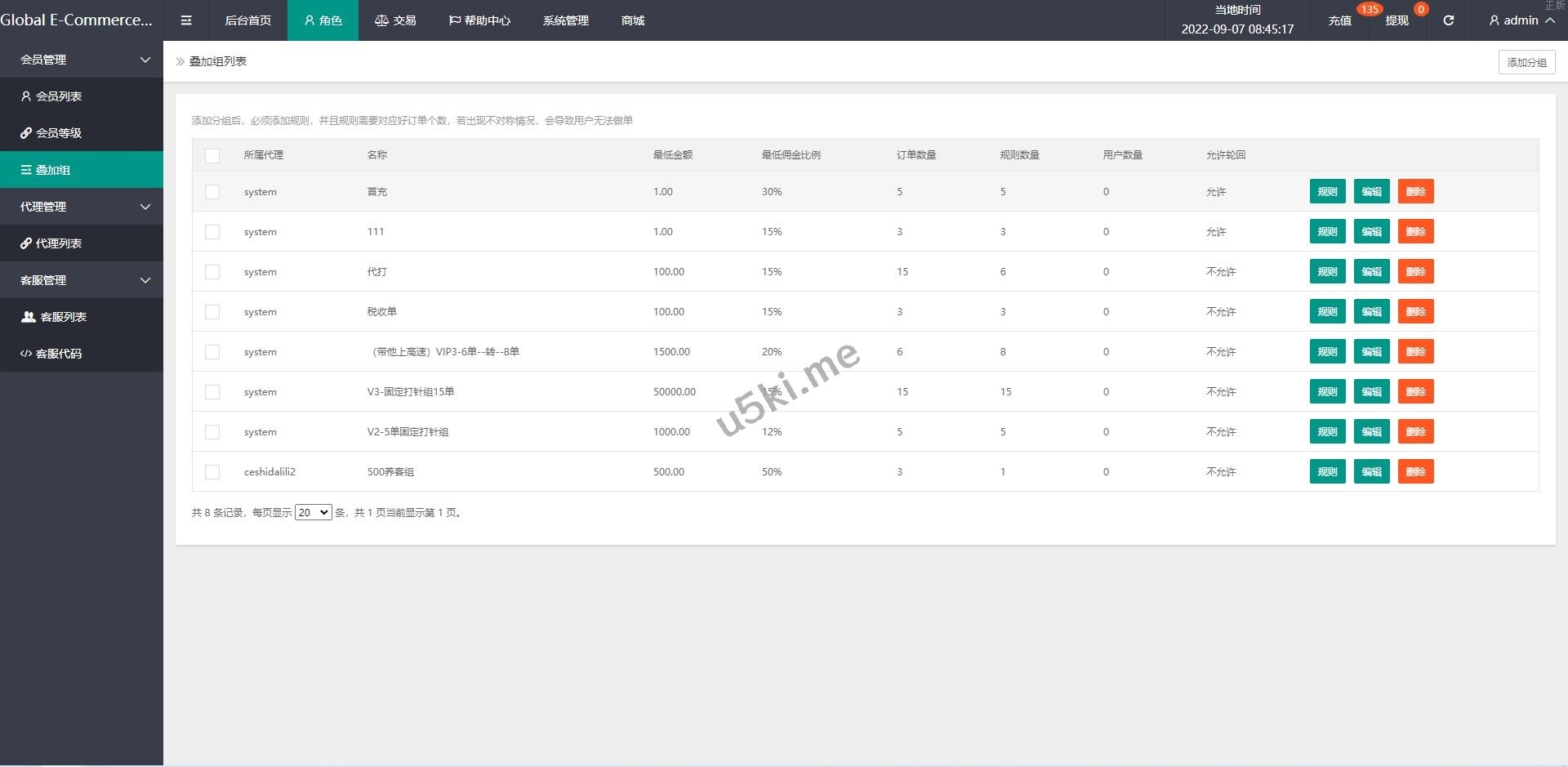Click the refresh icon in top bar
This screenshot has width=1568, height=767.
(1448, 20)
